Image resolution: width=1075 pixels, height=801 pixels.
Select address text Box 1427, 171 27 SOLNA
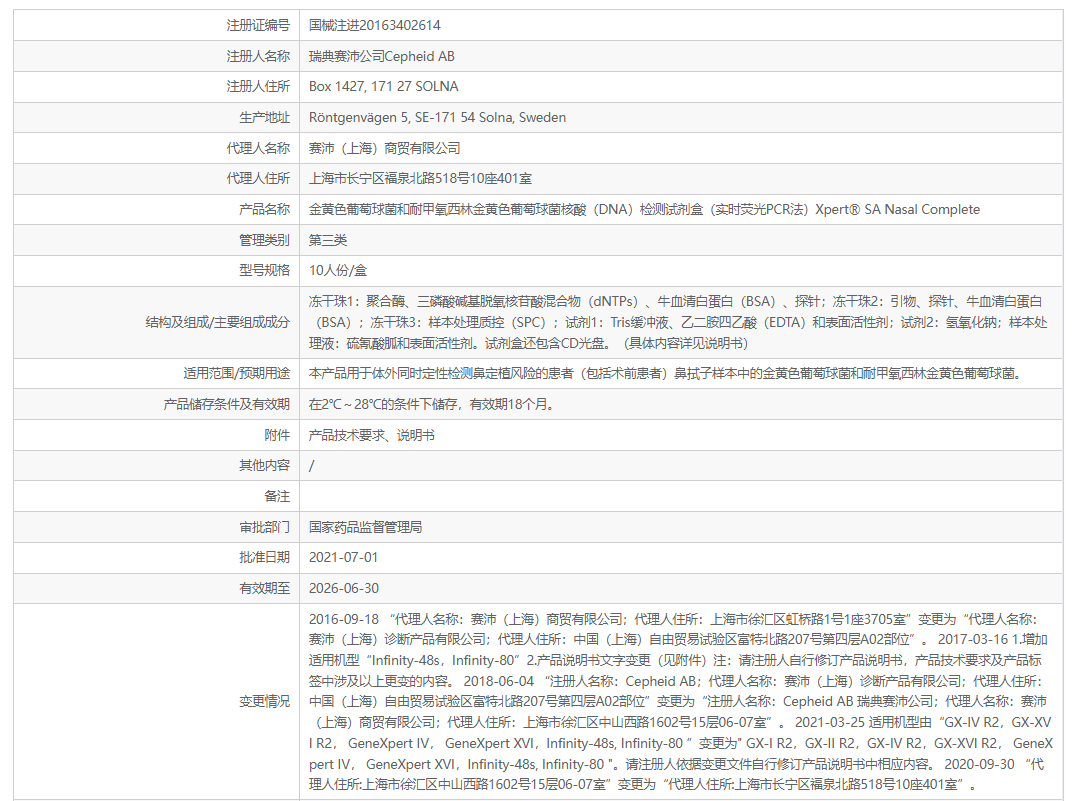[x=383, y=86]
